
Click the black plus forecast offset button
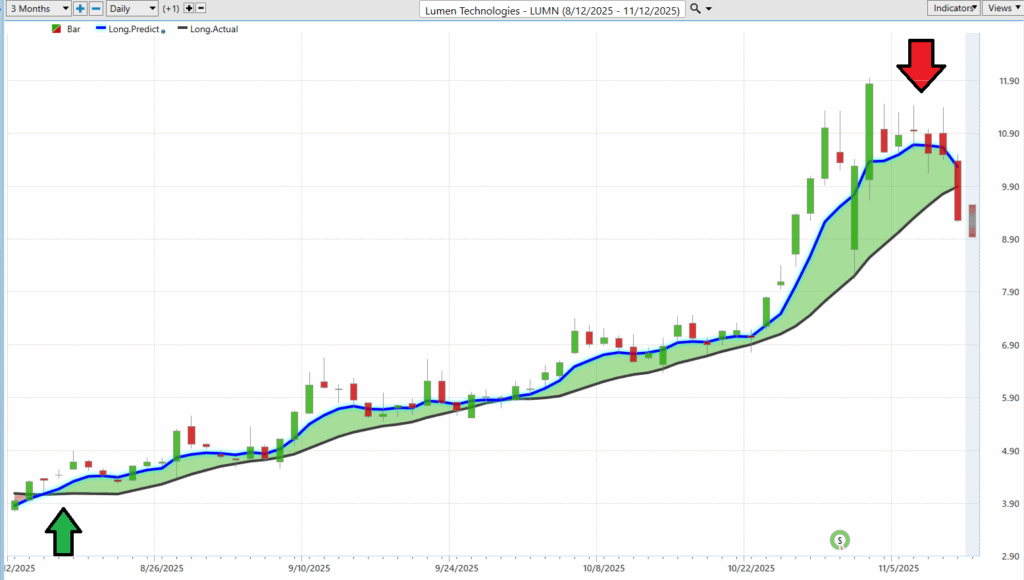[189, 8]
